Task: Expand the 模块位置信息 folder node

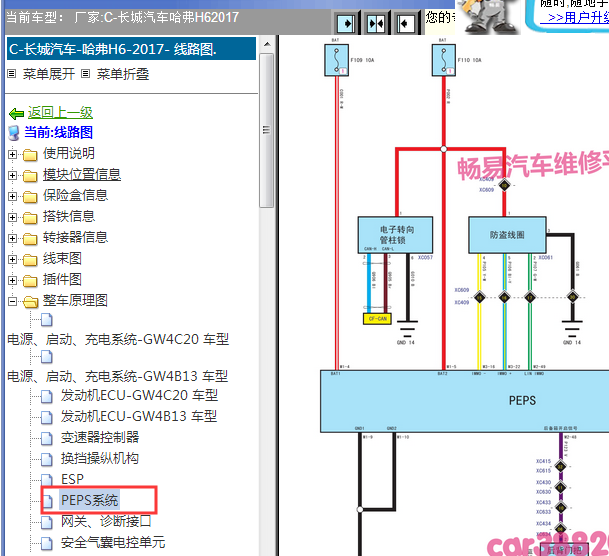Action: [x=12, y=175]
